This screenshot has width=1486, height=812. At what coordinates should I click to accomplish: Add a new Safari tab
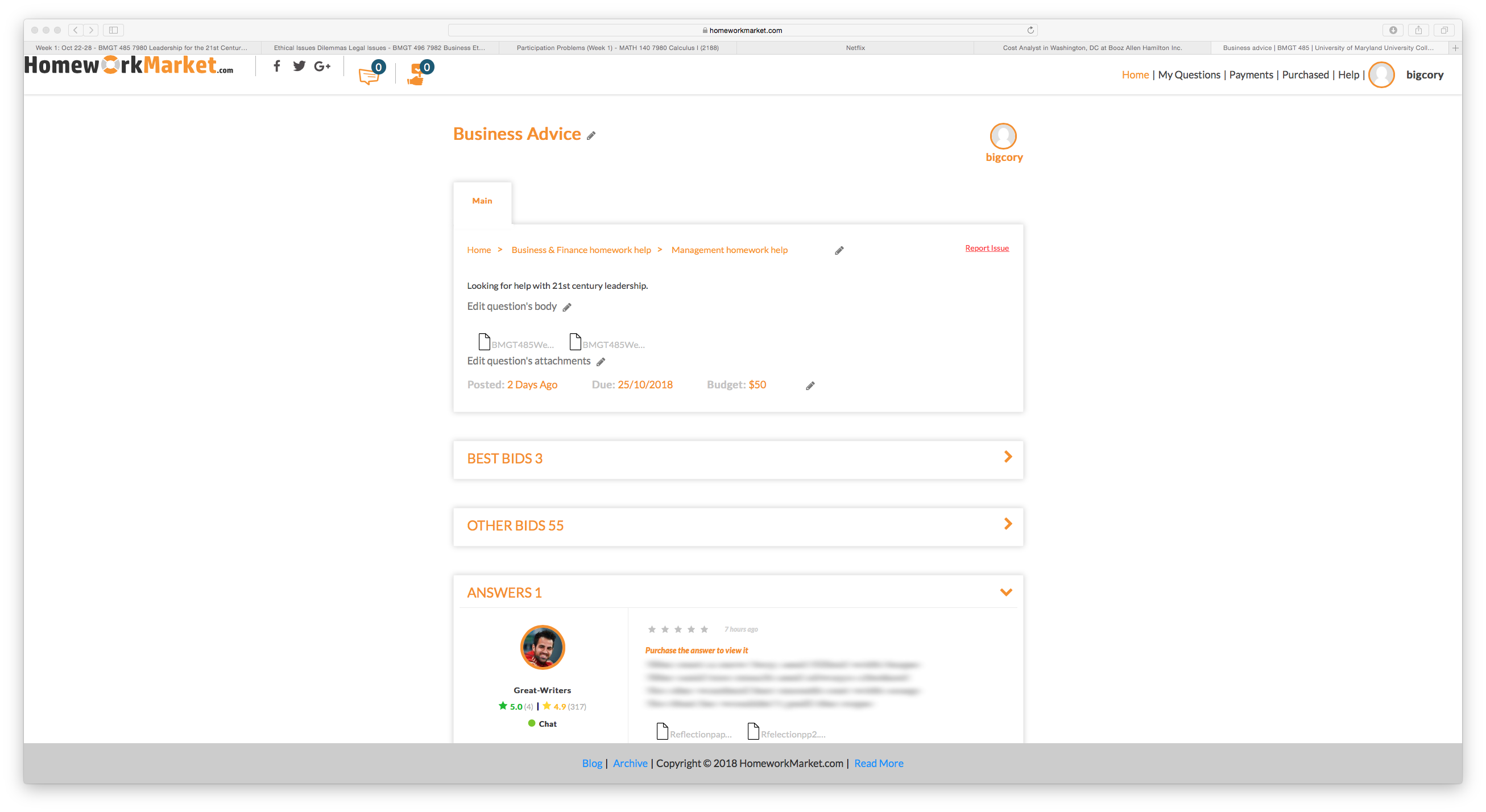(x=1455, y=48)
